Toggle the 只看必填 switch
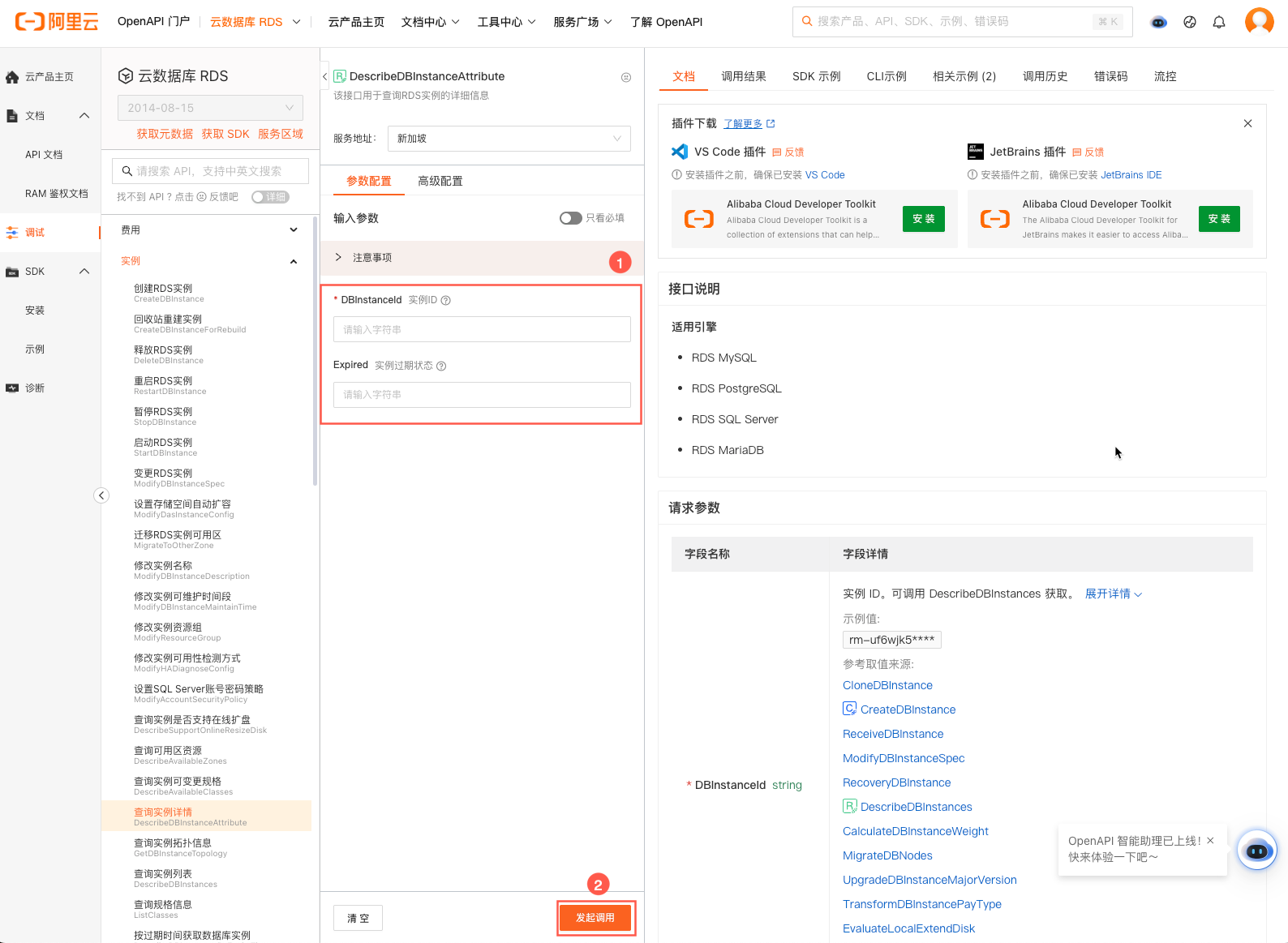1288x943 pixels. 570,218
